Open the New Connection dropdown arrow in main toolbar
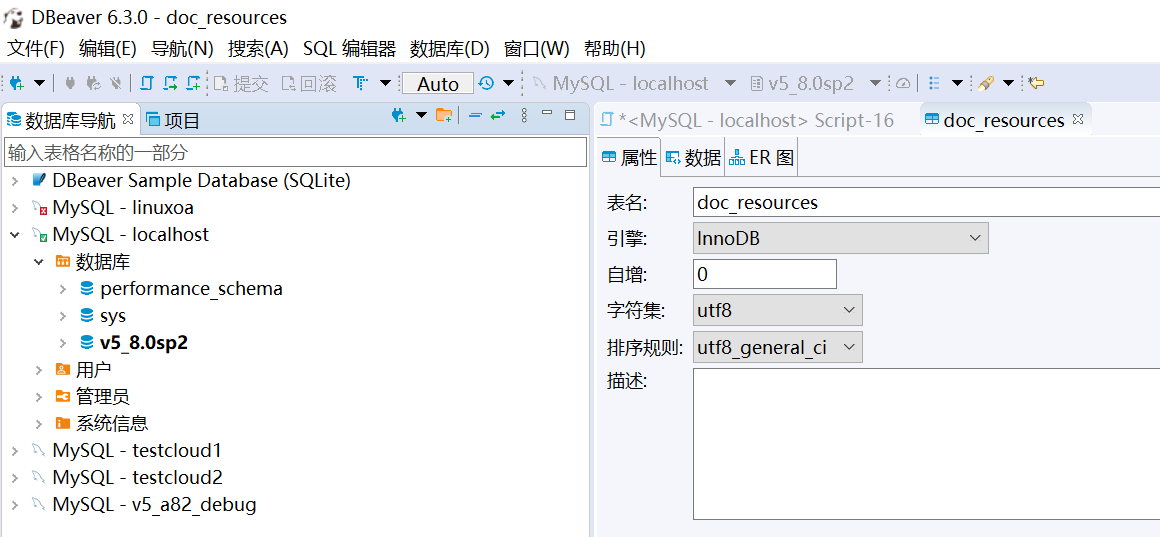 click(40, 84)
